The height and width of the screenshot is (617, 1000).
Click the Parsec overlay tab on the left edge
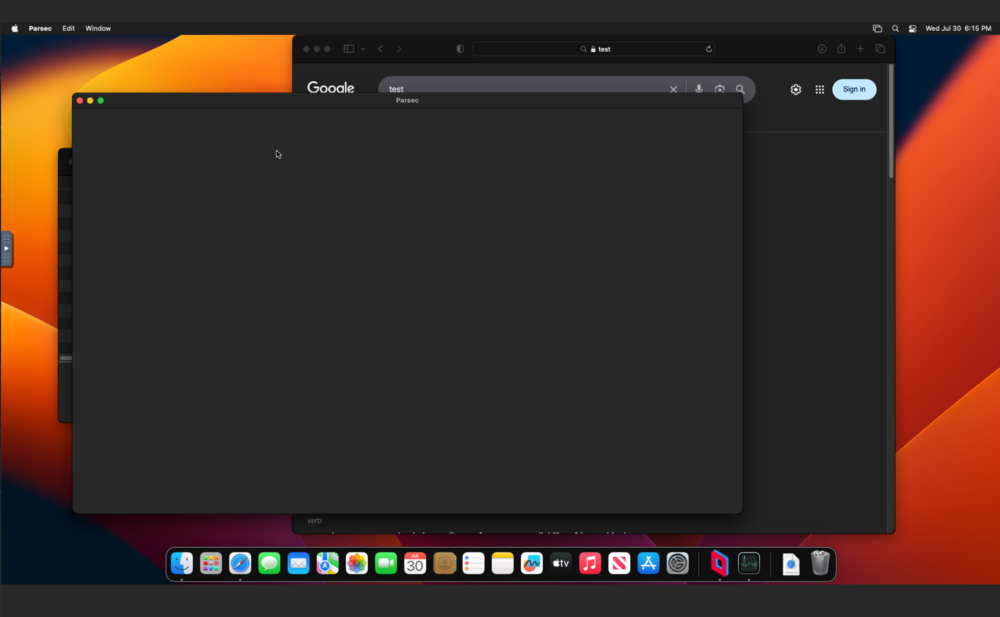point(6,249)
